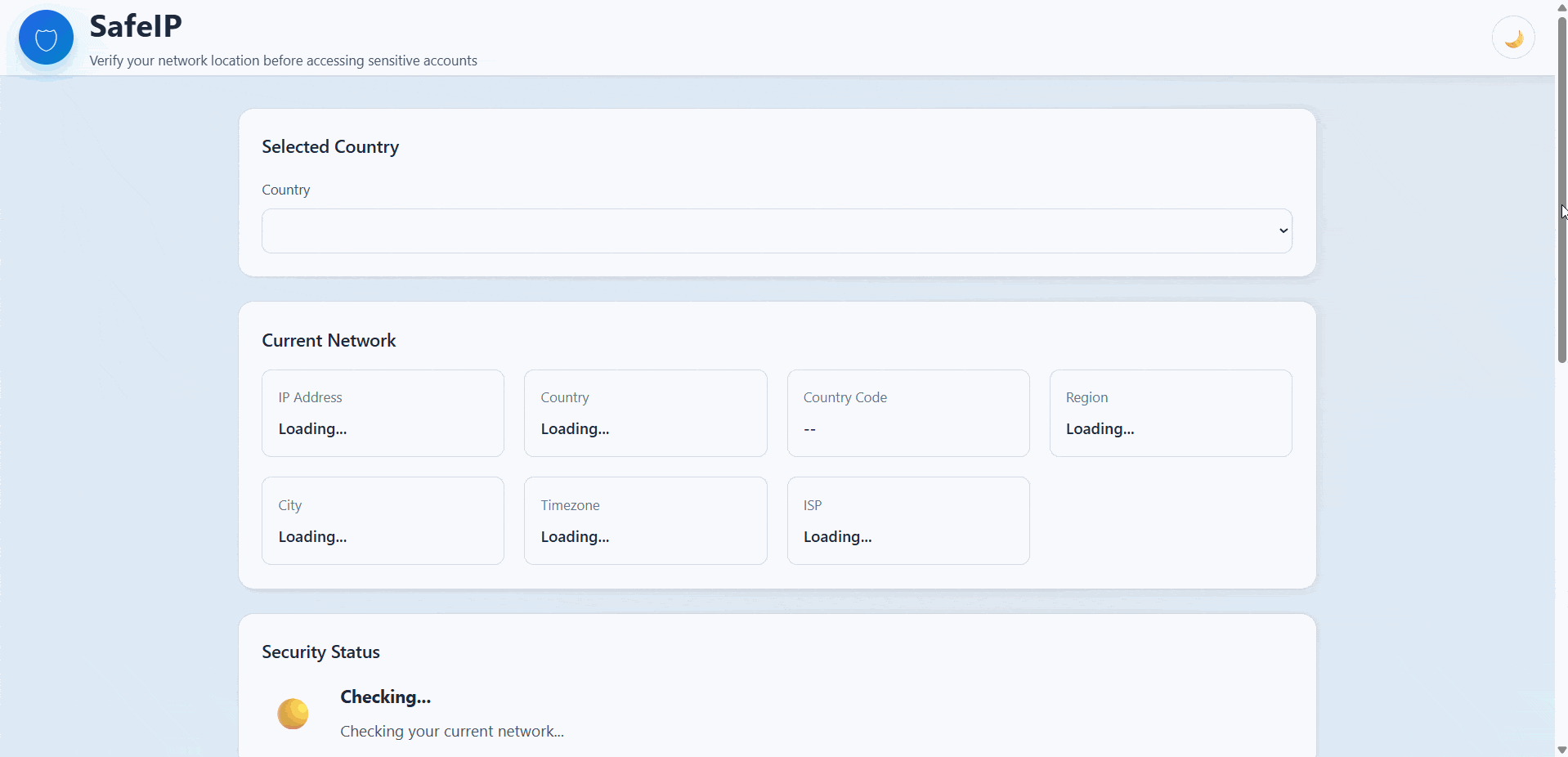1568x757 pixels.
Task: Click the "Checking your current network..." message
Action: click(x=452, y=732)
